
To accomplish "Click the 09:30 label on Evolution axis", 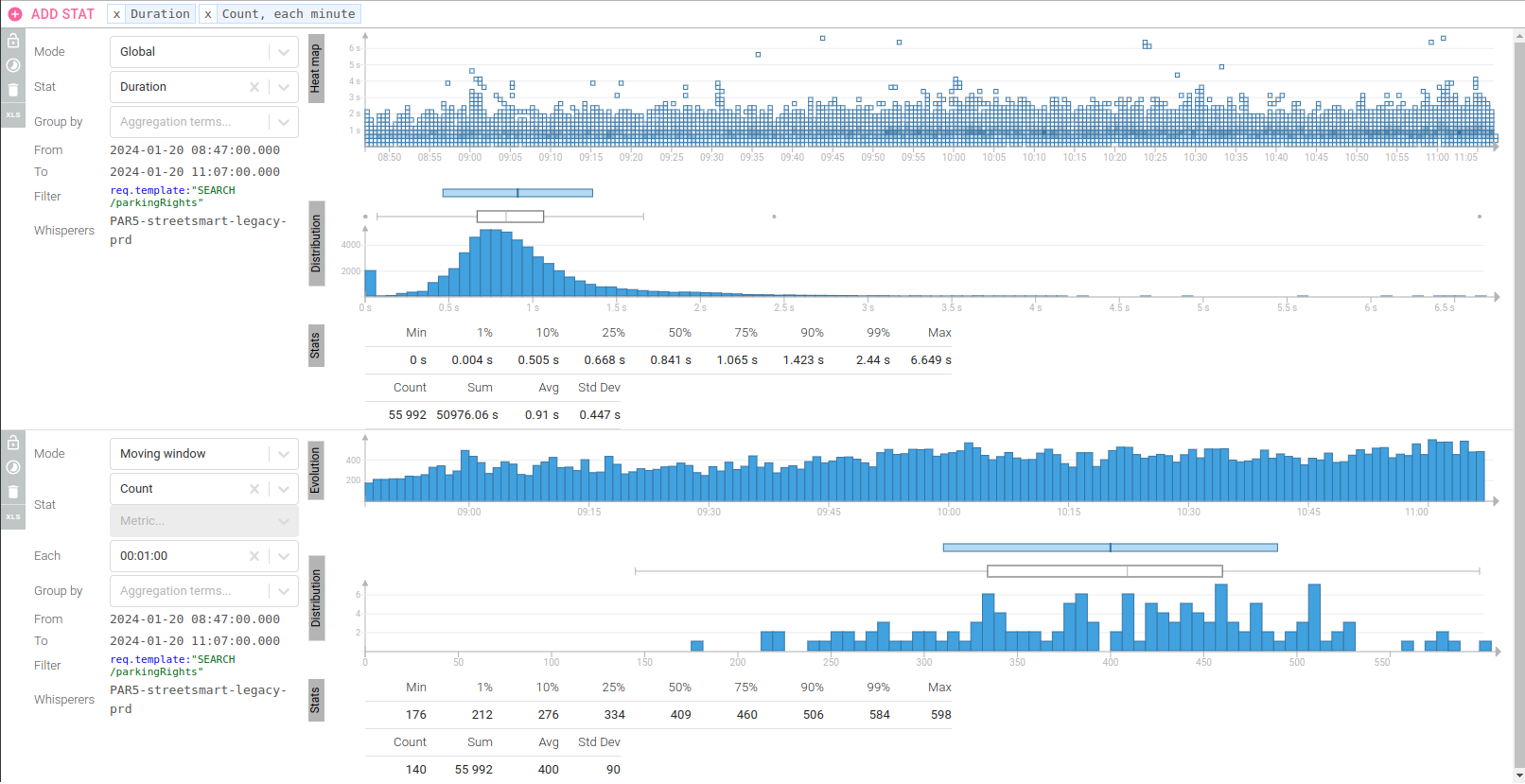I will [x=709, y=513].
